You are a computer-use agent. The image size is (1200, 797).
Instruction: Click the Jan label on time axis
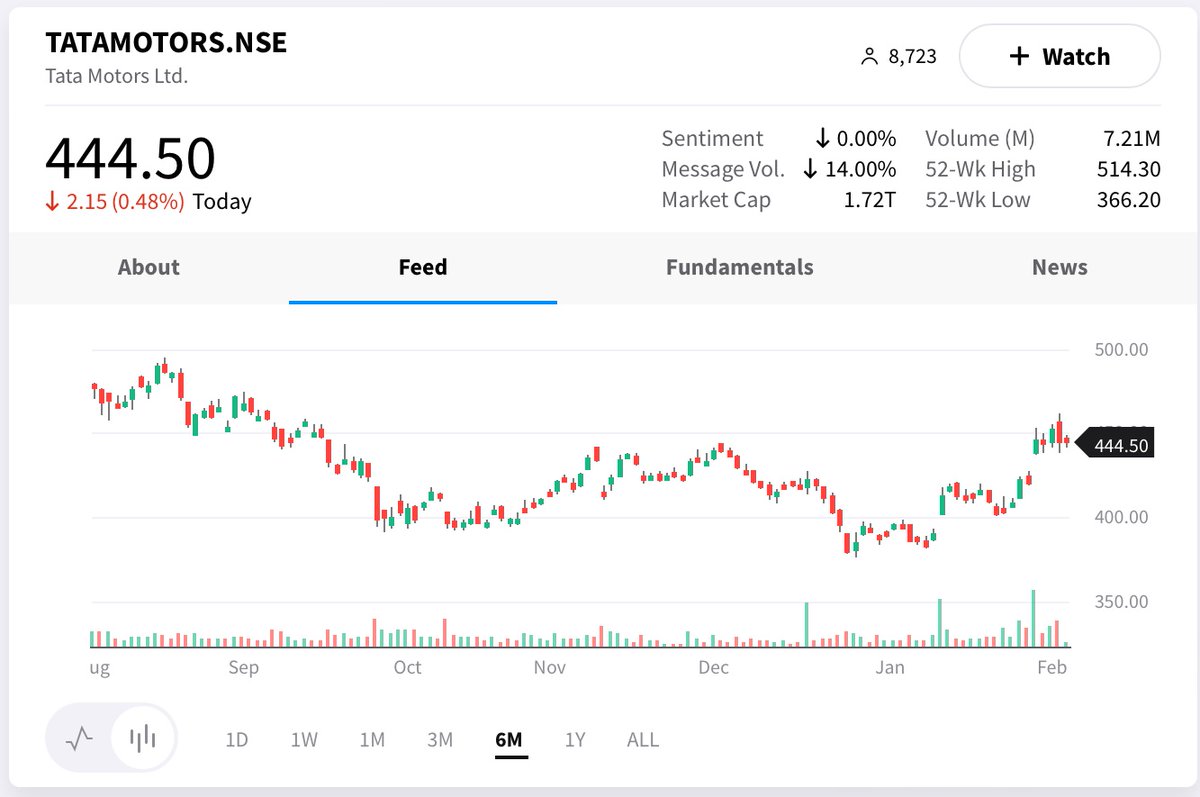889,668
